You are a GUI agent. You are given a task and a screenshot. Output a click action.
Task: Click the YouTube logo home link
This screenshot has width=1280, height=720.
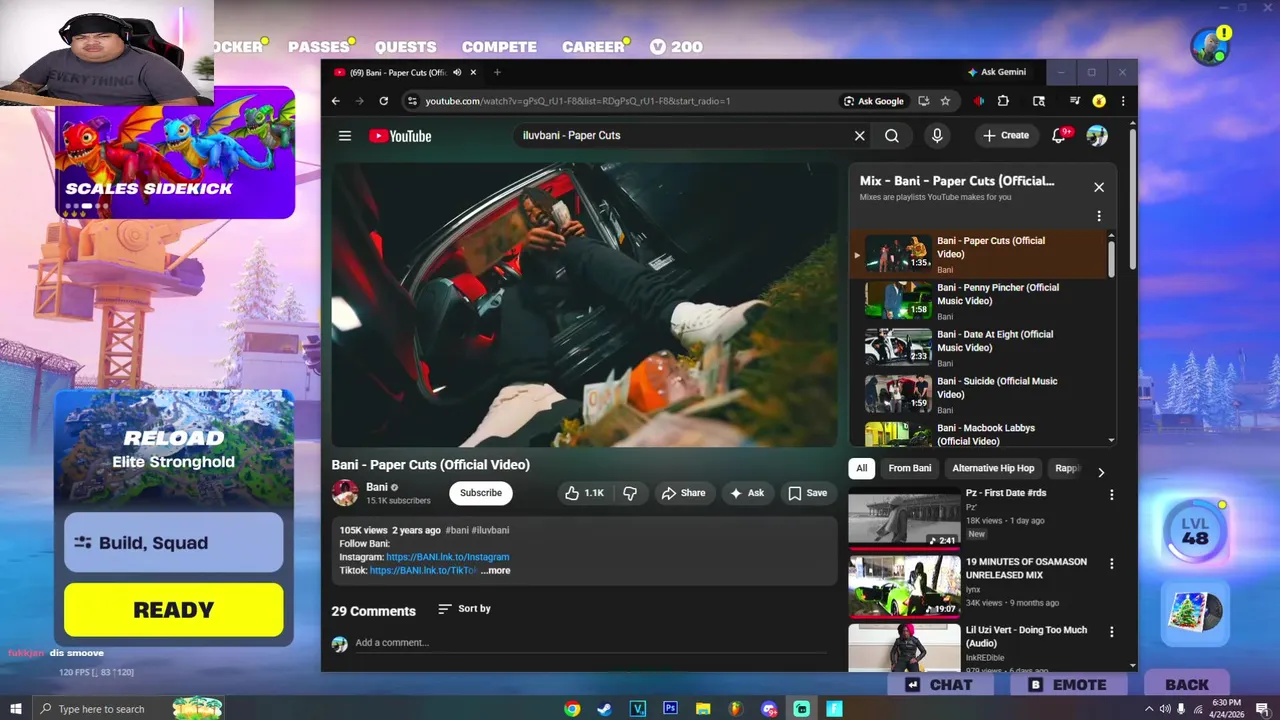point(400,136)
